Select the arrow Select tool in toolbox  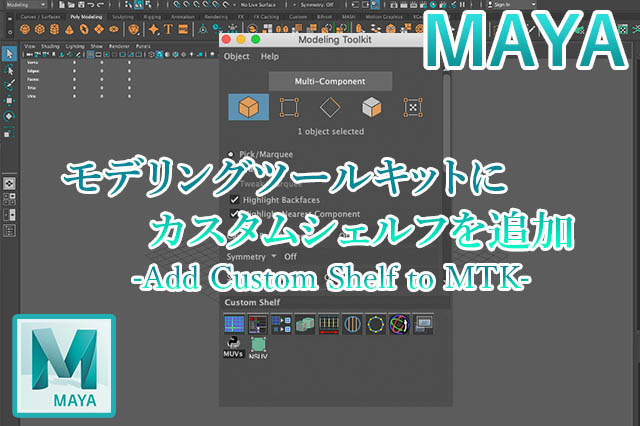(x=9, y=54)
